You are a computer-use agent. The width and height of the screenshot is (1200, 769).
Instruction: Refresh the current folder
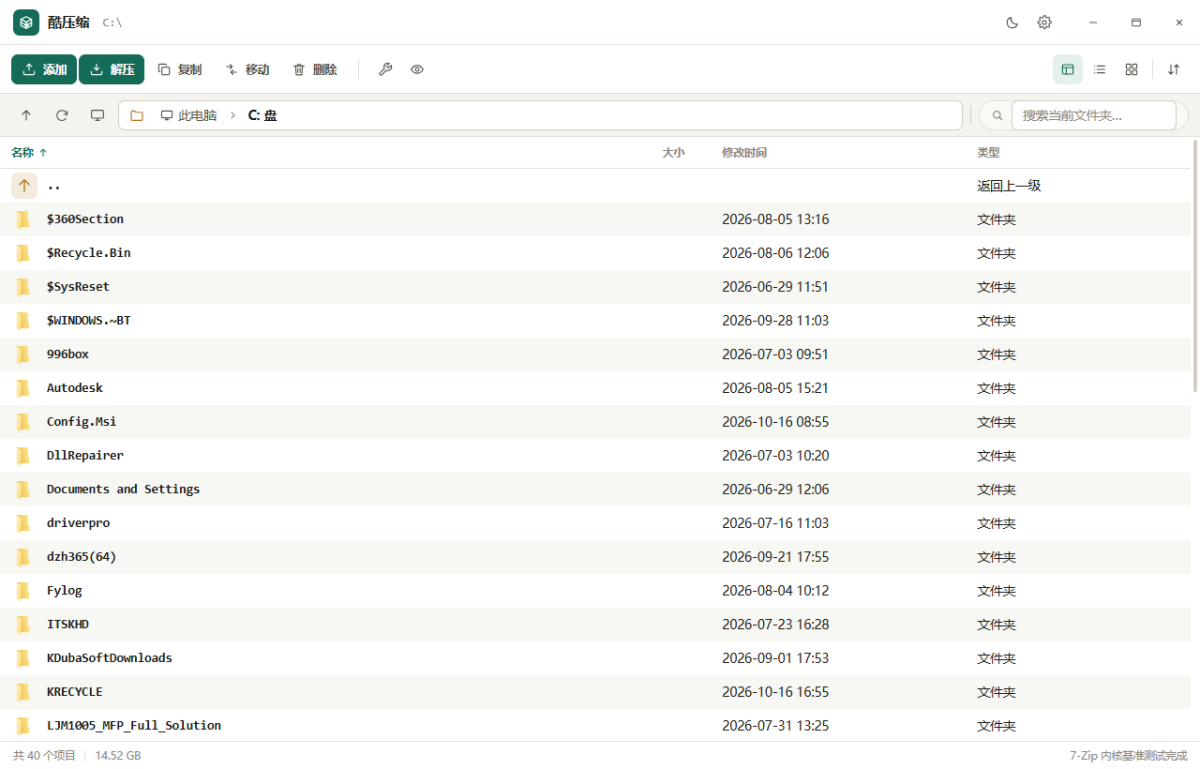click(x=62, y=115)
